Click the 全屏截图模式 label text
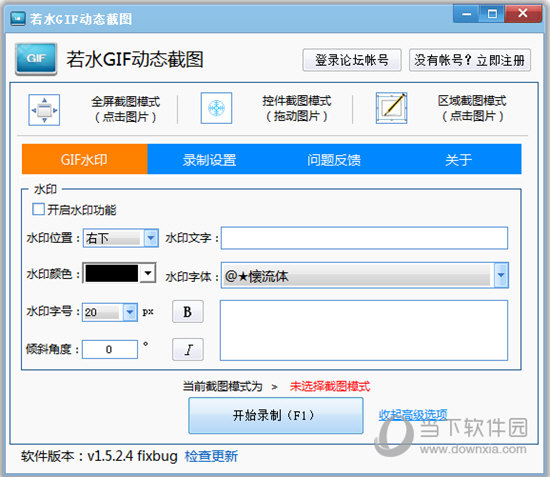The width and height of the screenshot is (550, 477). click(126, 102)
